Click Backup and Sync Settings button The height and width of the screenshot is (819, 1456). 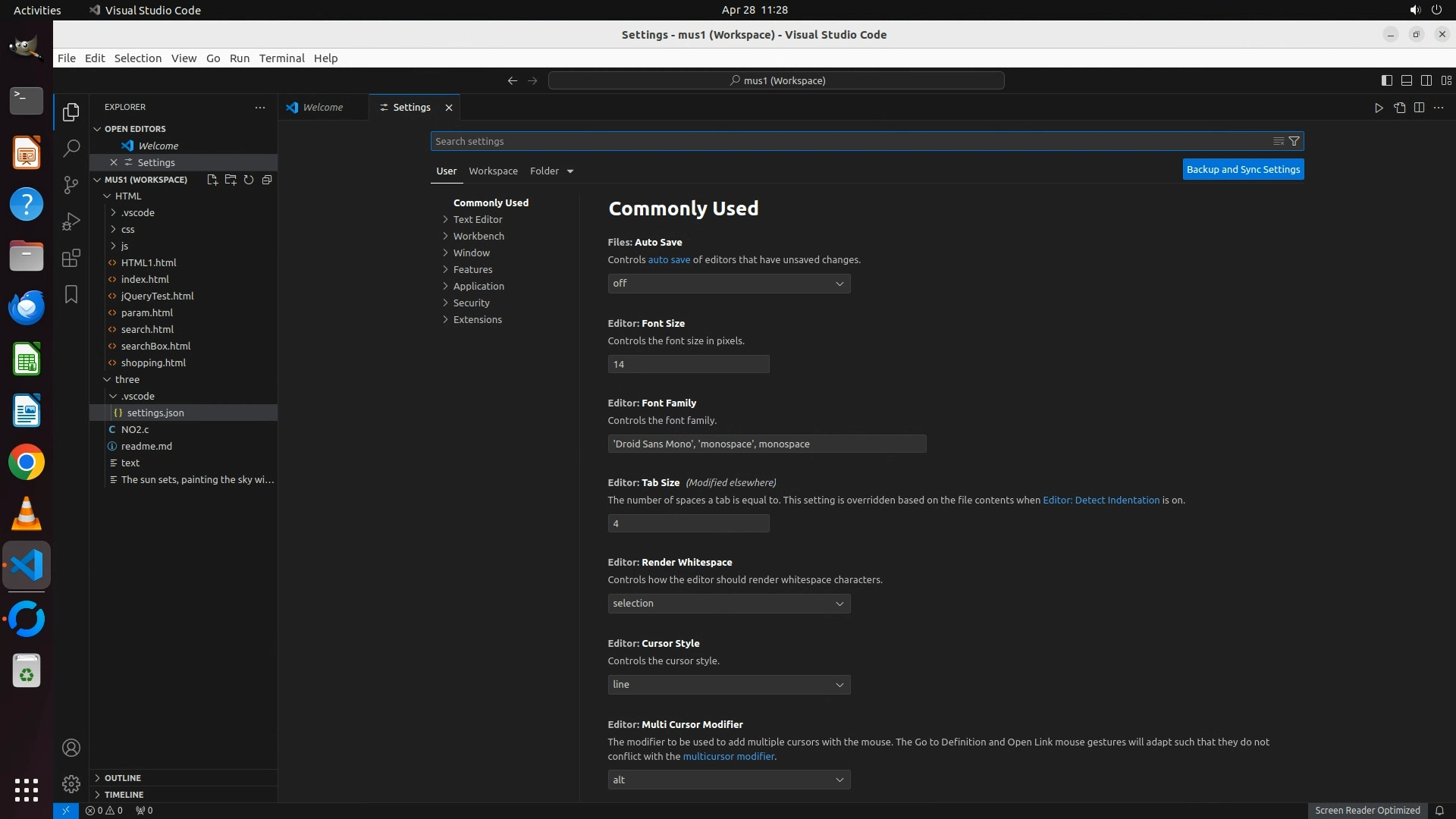click(1243, 170)
